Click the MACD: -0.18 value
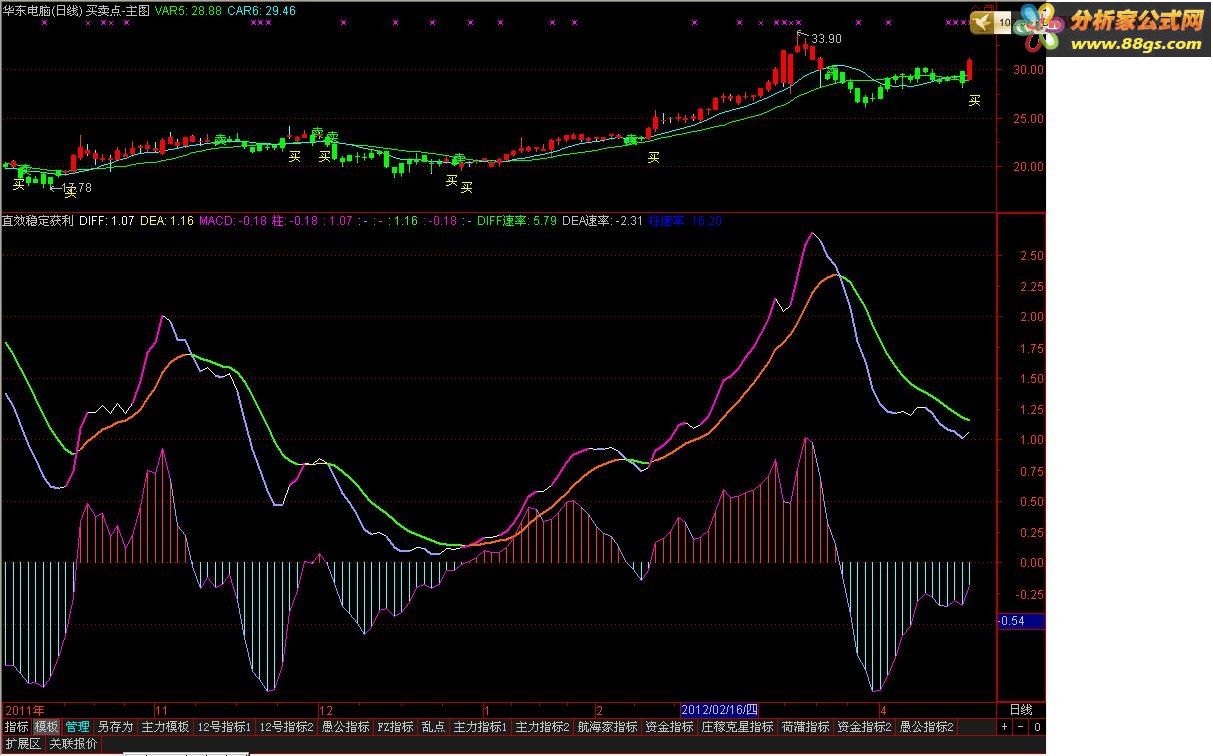This screenshot has height=756, width=1213. 234,220
